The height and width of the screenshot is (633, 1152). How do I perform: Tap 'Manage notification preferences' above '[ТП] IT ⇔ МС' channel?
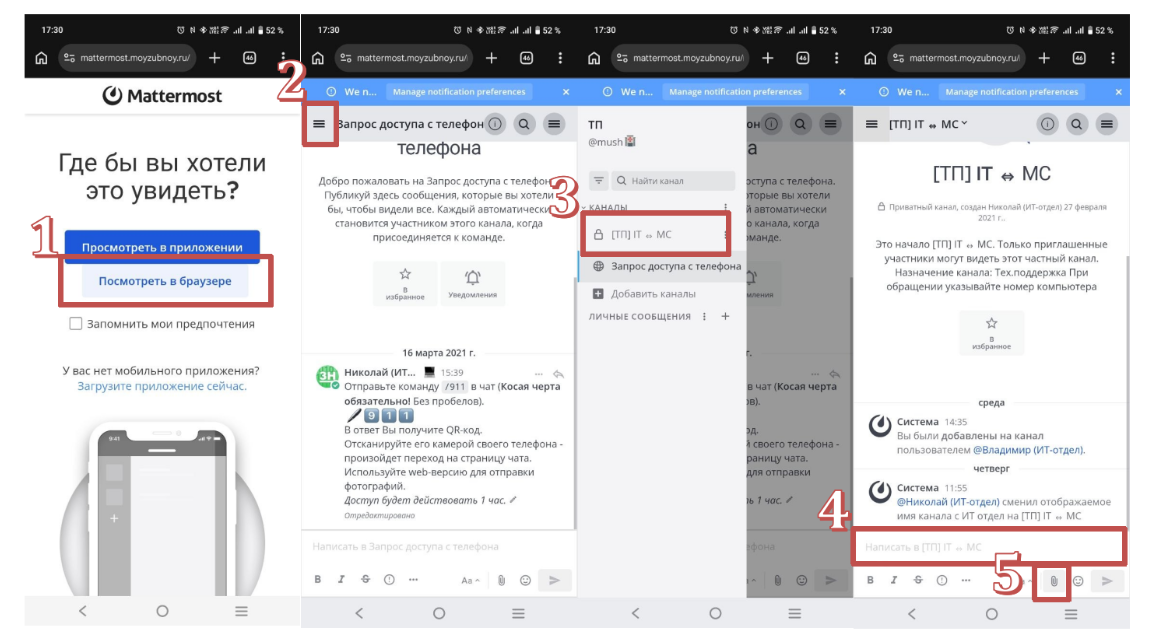1012,92
